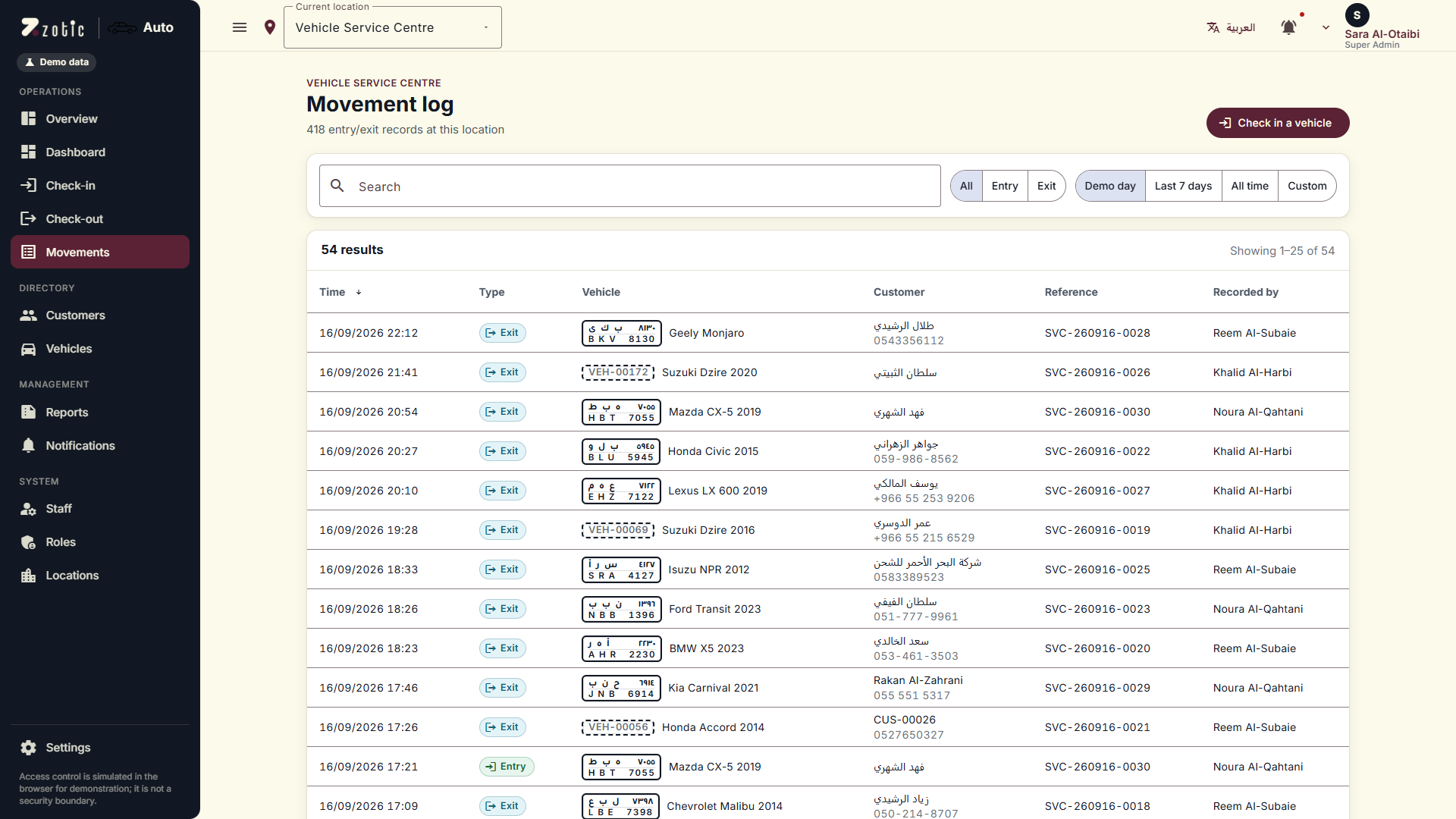Image resolution: width=1456 pixels, height=819 pixels.
Task: Click the location pin icon
Action: (x=269, y=27)
